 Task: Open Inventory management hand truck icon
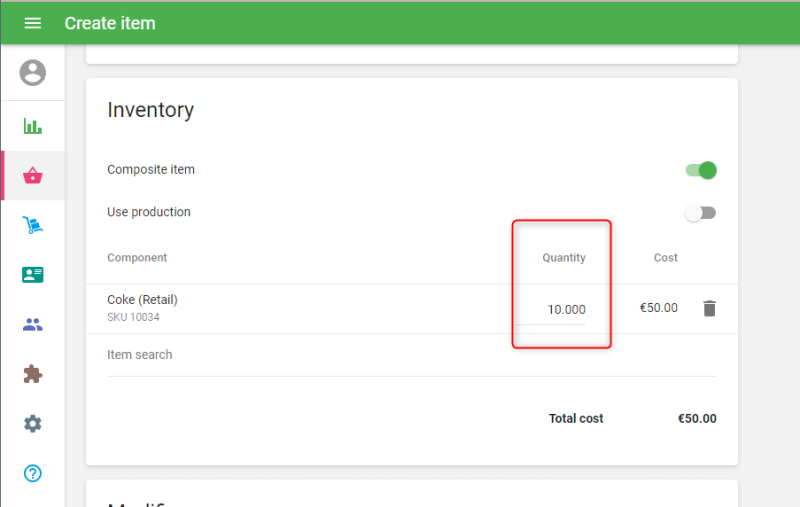click(33, 226)
